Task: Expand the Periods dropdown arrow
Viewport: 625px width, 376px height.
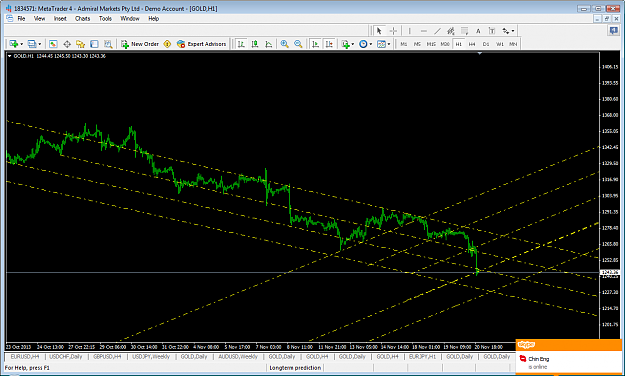Action: (371, 44)
